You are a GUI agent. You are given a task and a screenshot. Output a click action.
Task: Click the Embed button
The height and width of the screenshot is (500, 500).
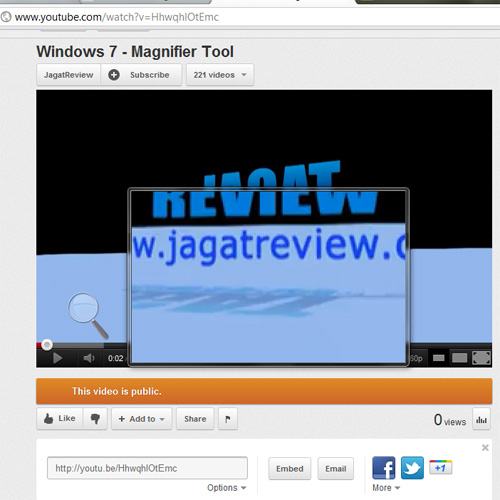point(290,469)
